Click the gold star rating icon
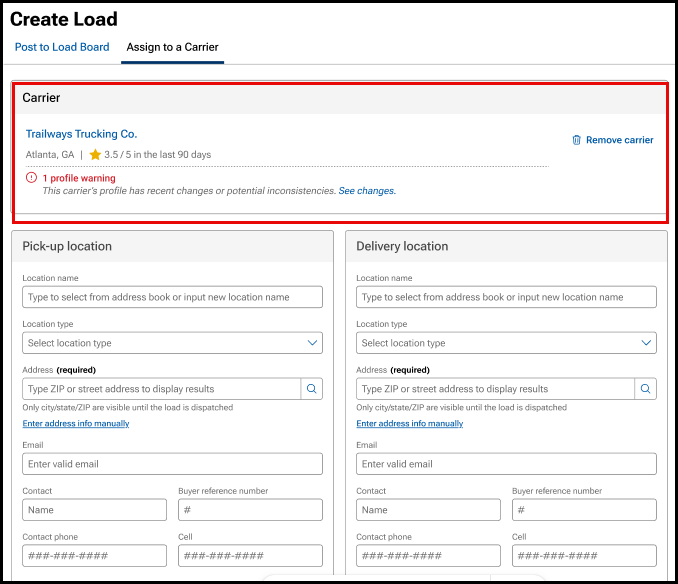The height and width of the screenshot is (584, 678). 95,155
